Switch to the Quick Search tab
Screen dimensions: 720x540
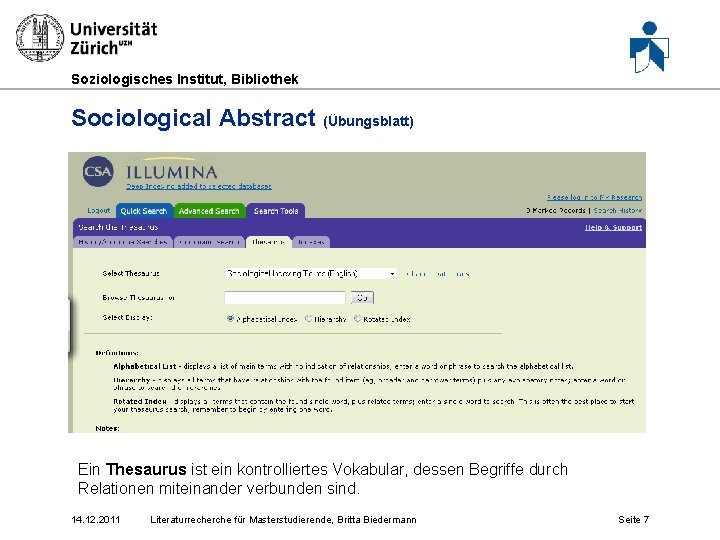144,211
